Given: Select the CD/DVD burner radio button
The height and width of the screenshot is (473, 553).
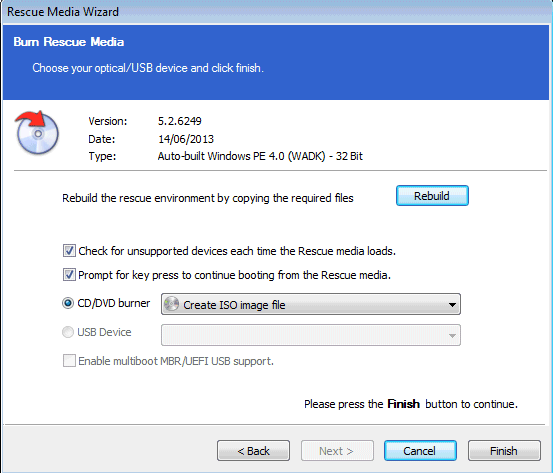Looking at the screenshot, I should (x=68, y=303).
